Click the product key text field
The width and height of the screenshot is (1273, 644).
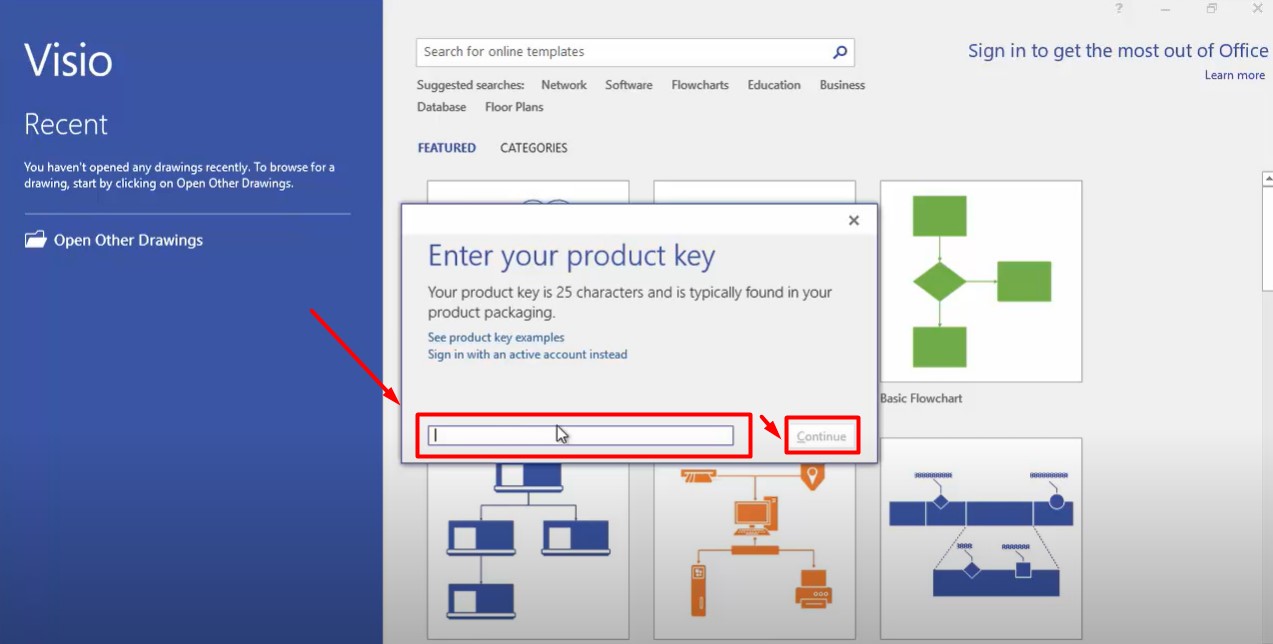[x=581, y=436]
